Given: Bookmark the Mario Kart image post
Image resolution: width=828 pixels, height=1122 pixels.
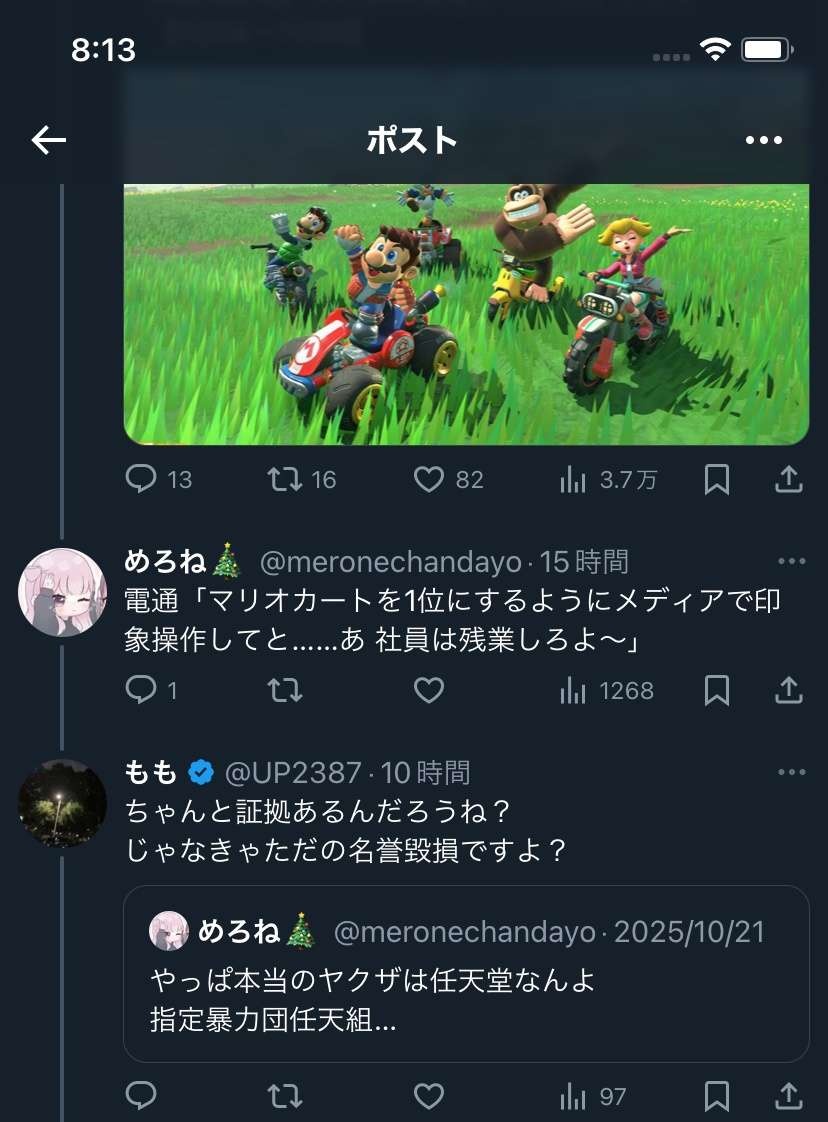Looking at the screenshot, I should (716, 479).
